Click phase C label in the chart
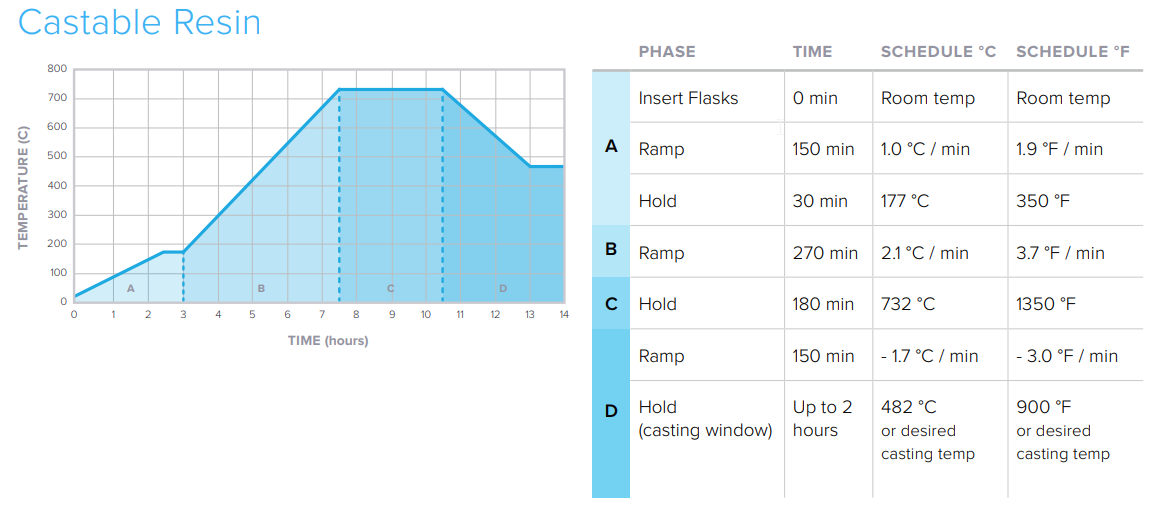This screenshot has width=1152, height=521. point(391,289)
